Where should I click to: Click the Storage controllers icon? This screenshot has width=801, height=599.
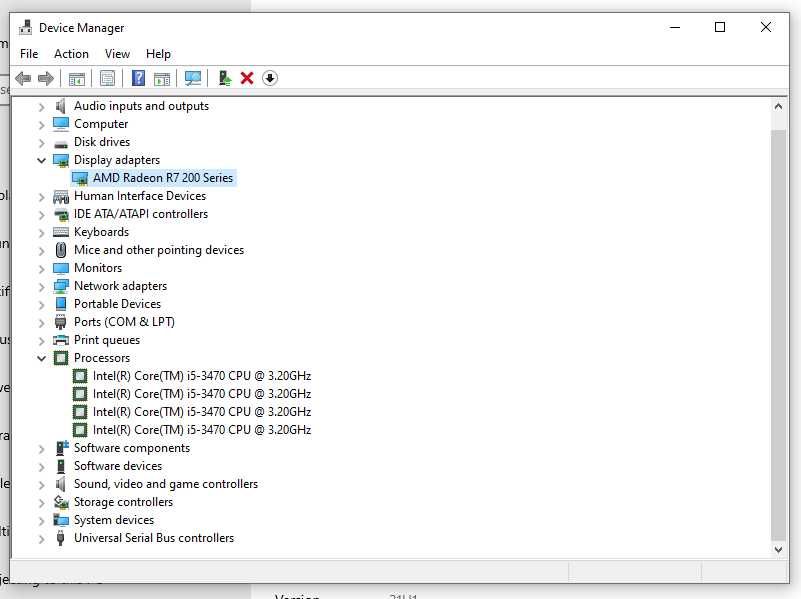[x=61, y=502]
